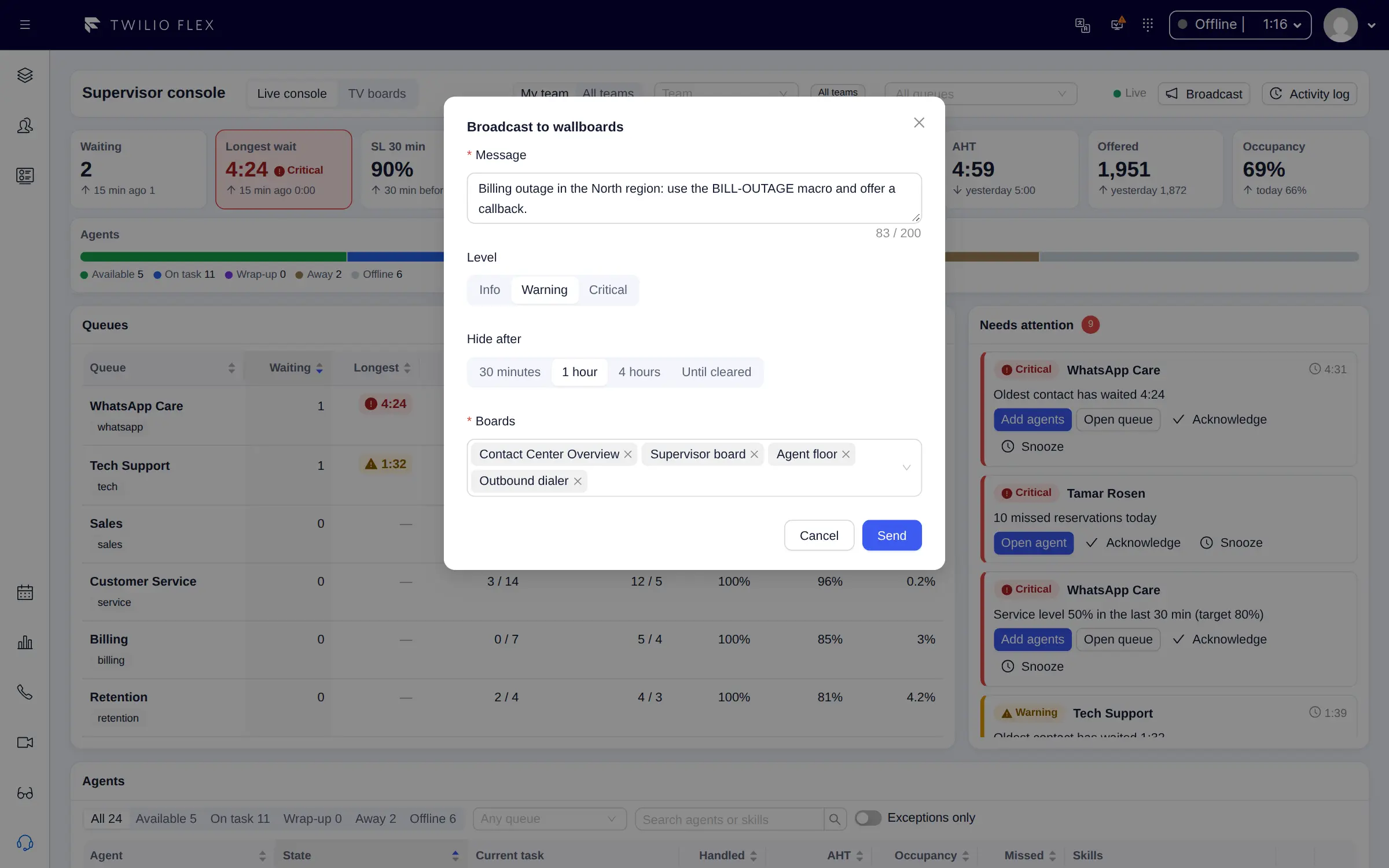Open the user avatar menu
Viewport: 1389px width, 868px height.
coord(1340,25)
